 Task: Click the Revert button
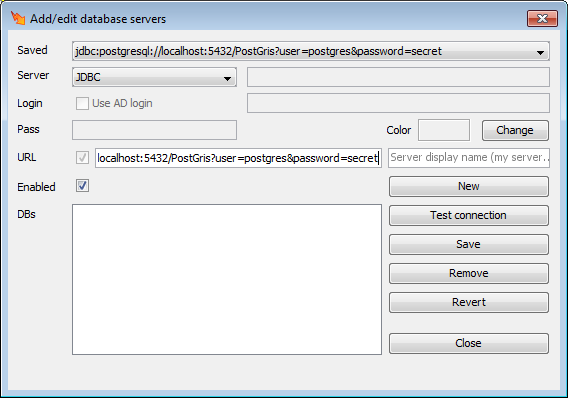point(469,302)
